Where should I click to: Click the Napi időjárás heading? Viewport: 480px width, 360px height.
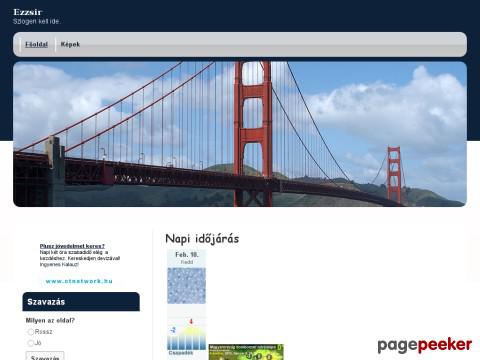tap(202, 239)
